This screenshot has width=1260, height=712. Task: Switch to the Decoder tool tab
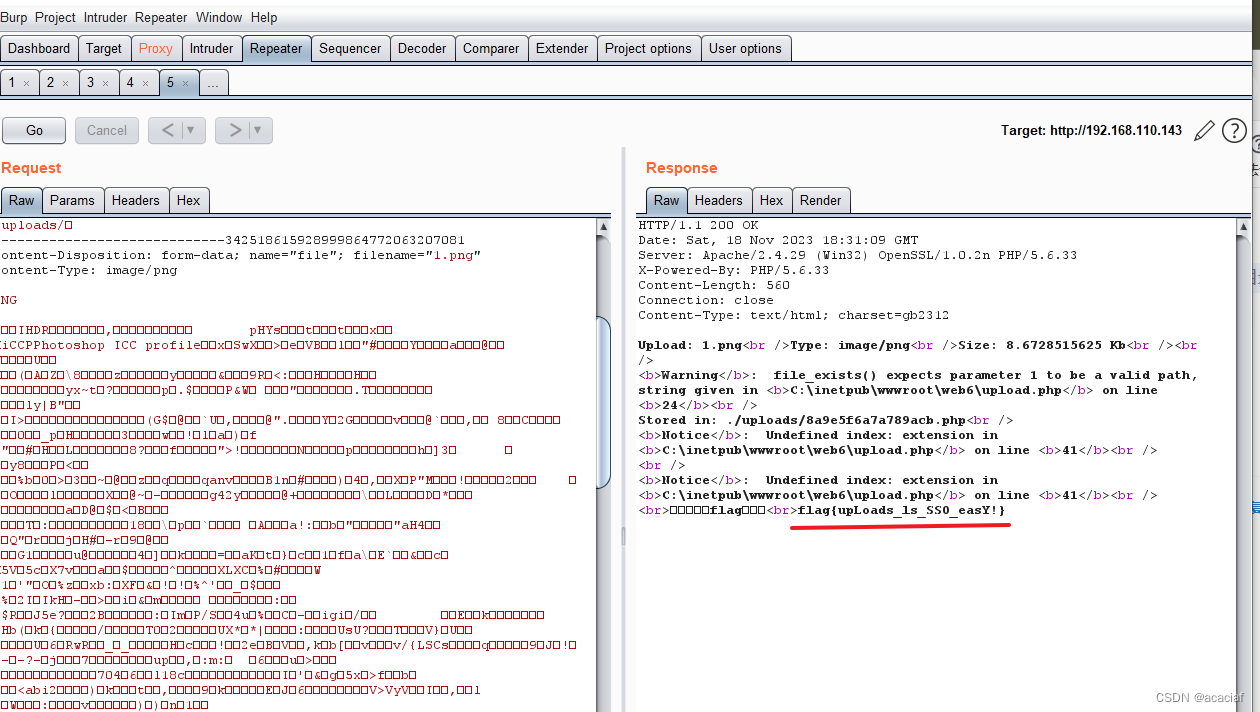point(422,48)
